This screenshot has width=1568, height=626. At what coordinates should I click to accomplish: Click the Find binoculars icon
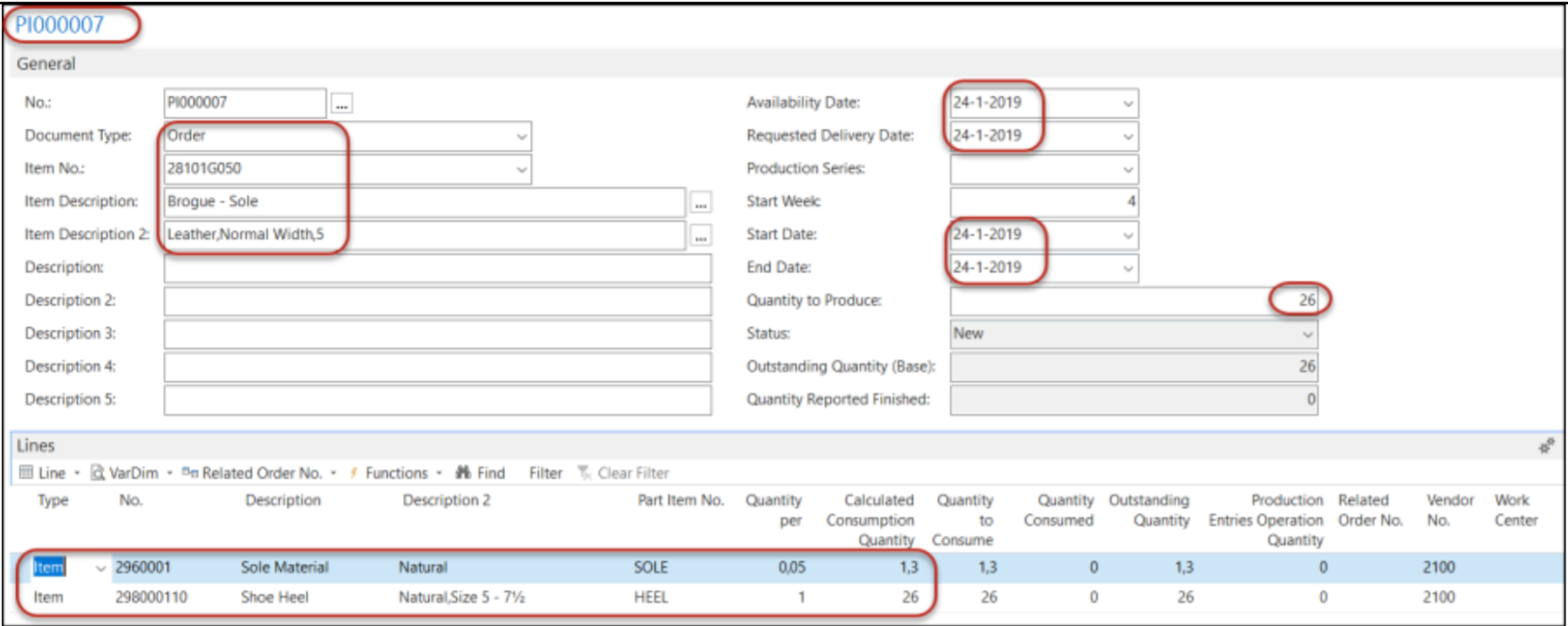pos(463,472)
